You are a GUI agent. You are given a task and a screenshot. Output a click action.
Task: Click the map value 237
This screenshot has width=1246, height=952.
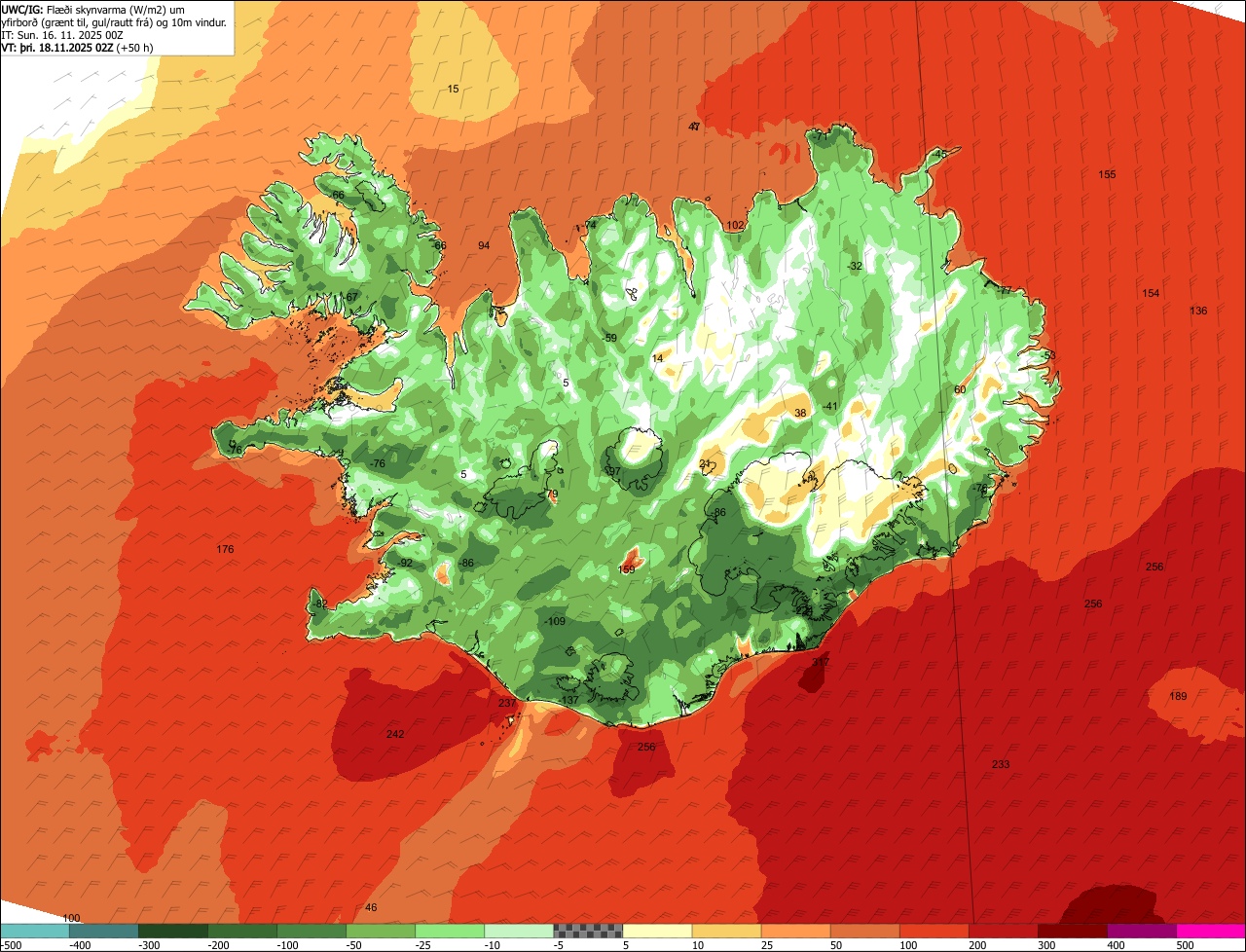507,703
